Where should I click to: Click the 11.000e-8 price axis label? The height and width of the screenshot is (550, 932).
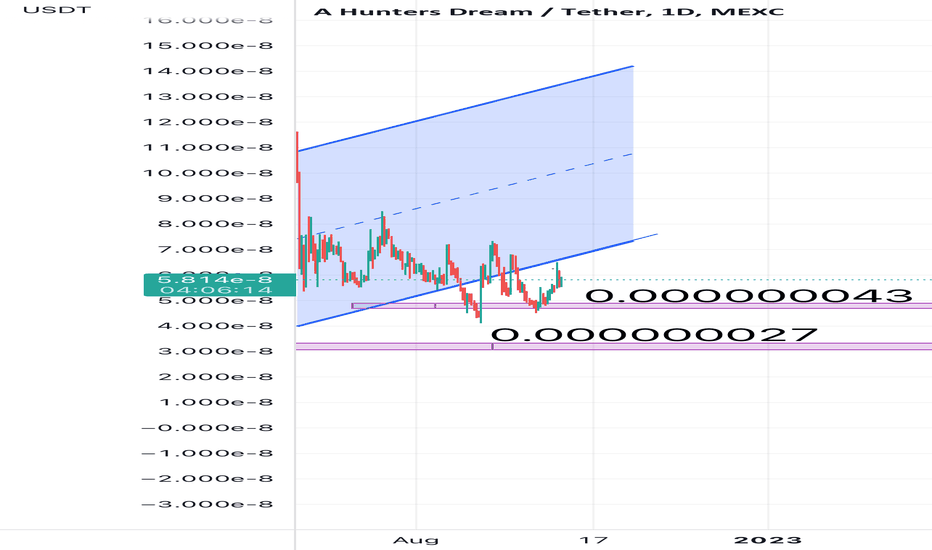208,147
